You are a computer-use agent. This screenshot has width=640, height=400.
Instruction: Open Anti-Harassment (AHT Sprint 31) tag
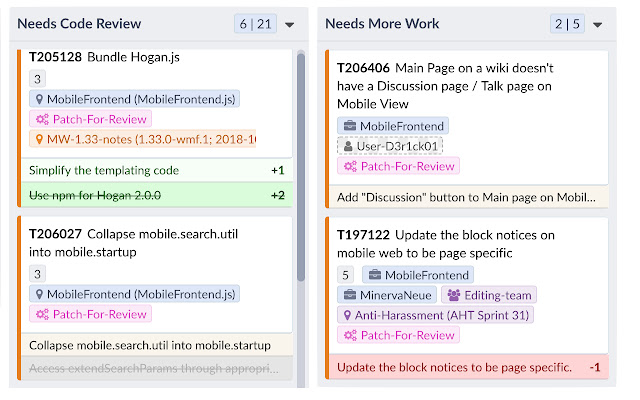436,315
